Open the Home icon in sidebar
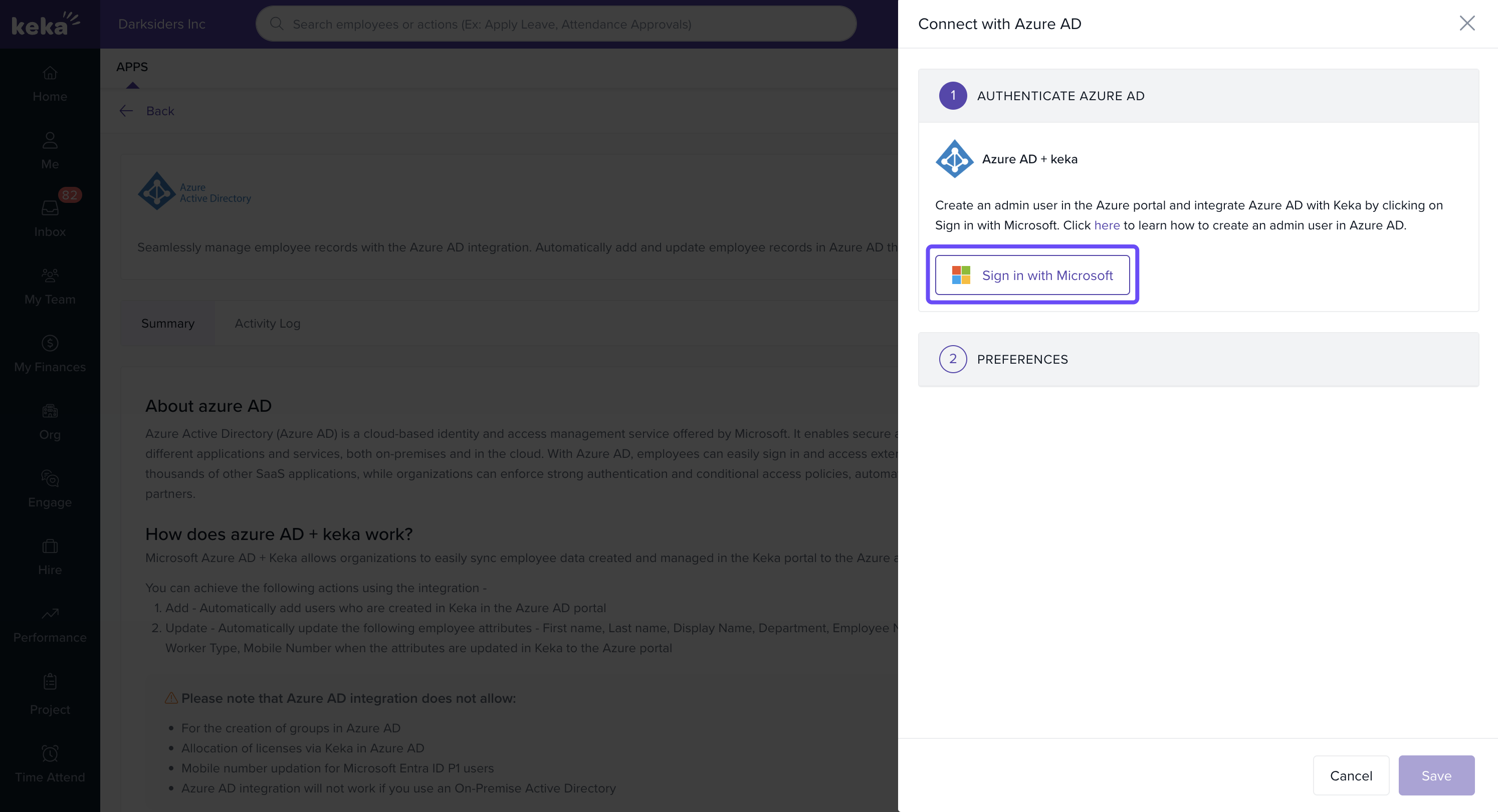 tap(50, 74)
